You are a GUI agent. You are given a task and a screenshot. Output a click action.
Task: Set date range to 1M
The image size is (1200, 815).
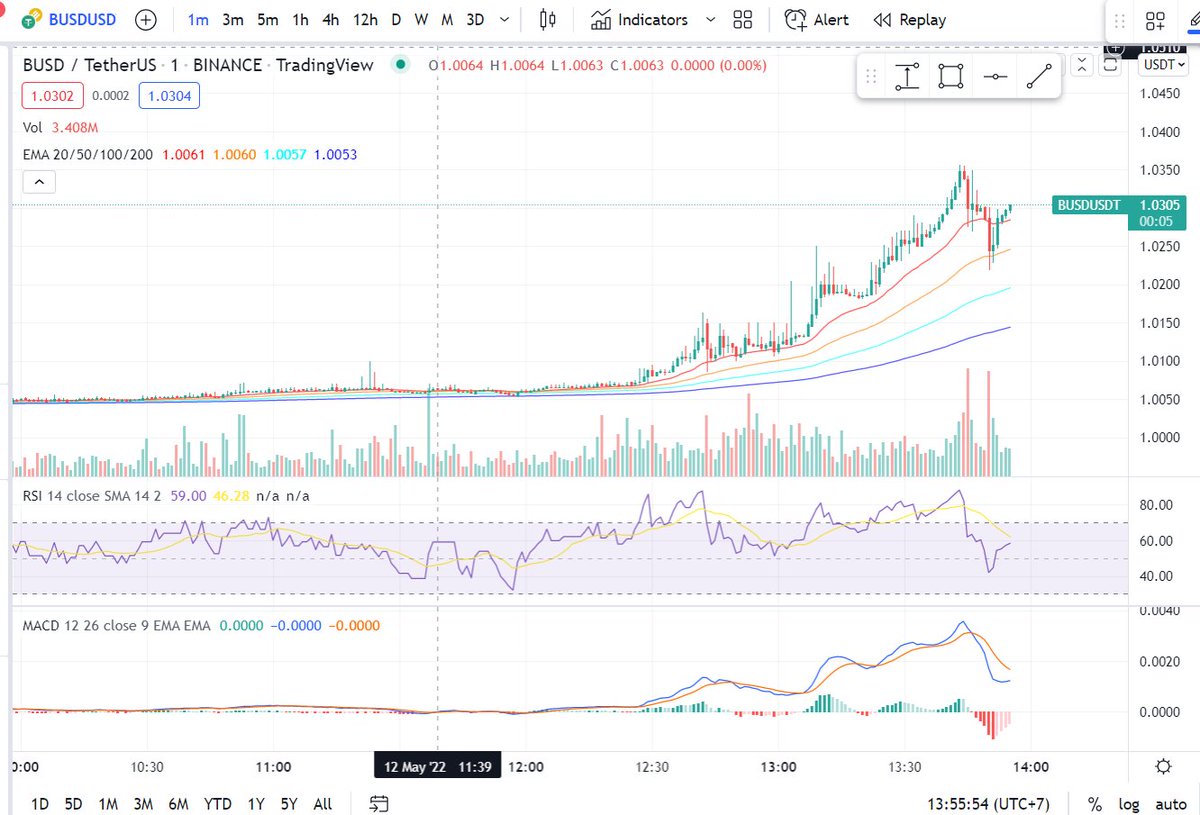108,803
